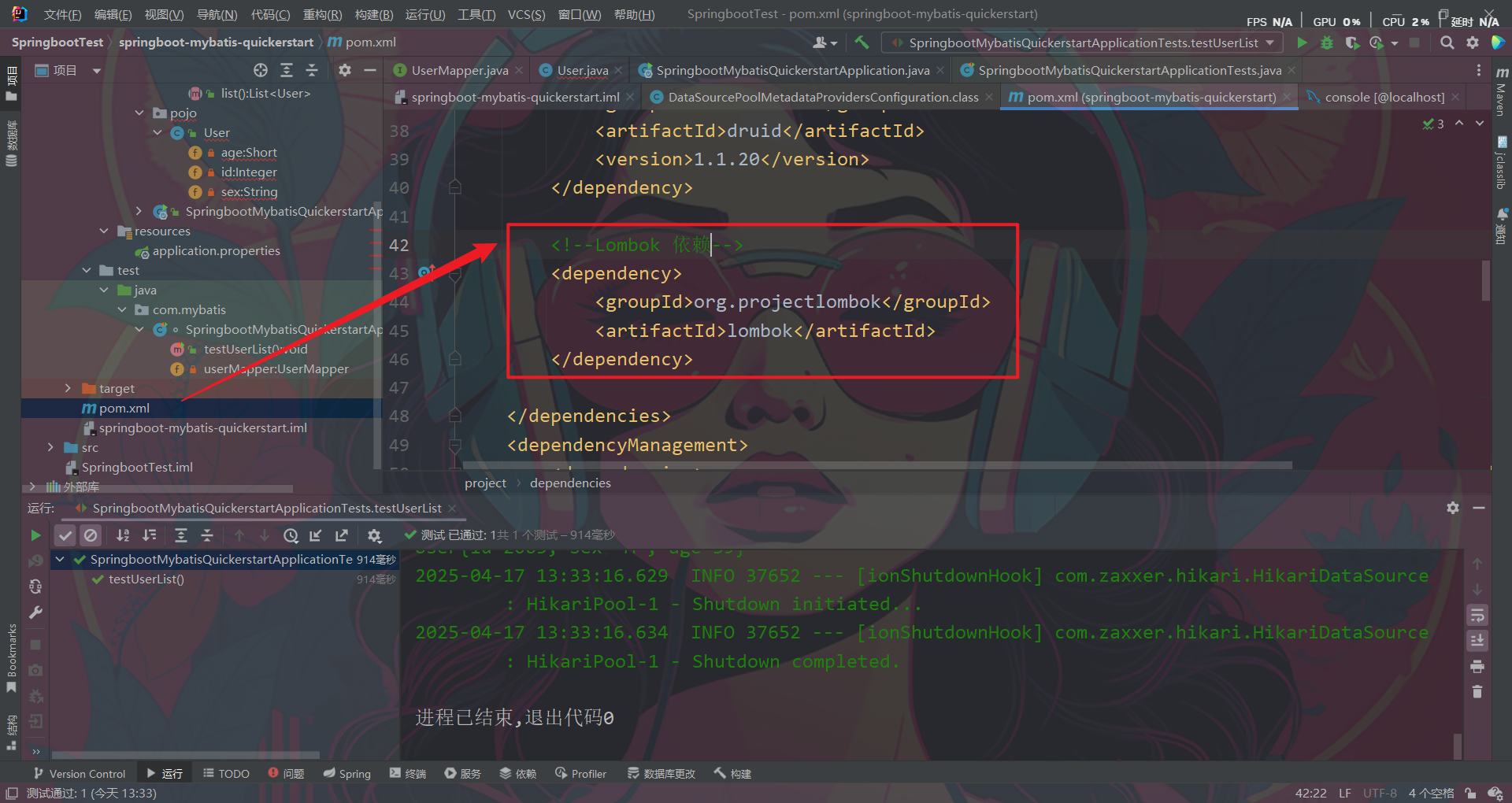Open the TODO tool window

[226, 774]
